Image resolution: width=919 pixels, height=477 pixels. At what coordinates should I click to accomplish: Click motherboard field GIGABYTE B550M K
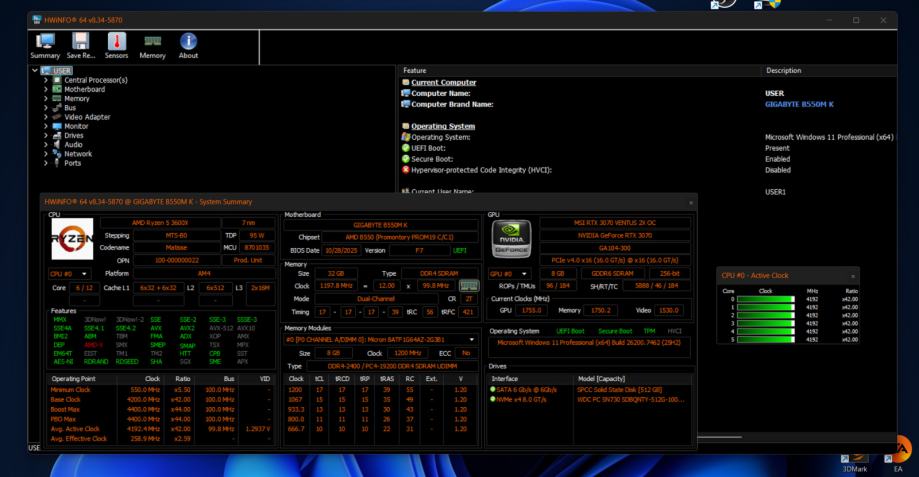pos(380,225)
